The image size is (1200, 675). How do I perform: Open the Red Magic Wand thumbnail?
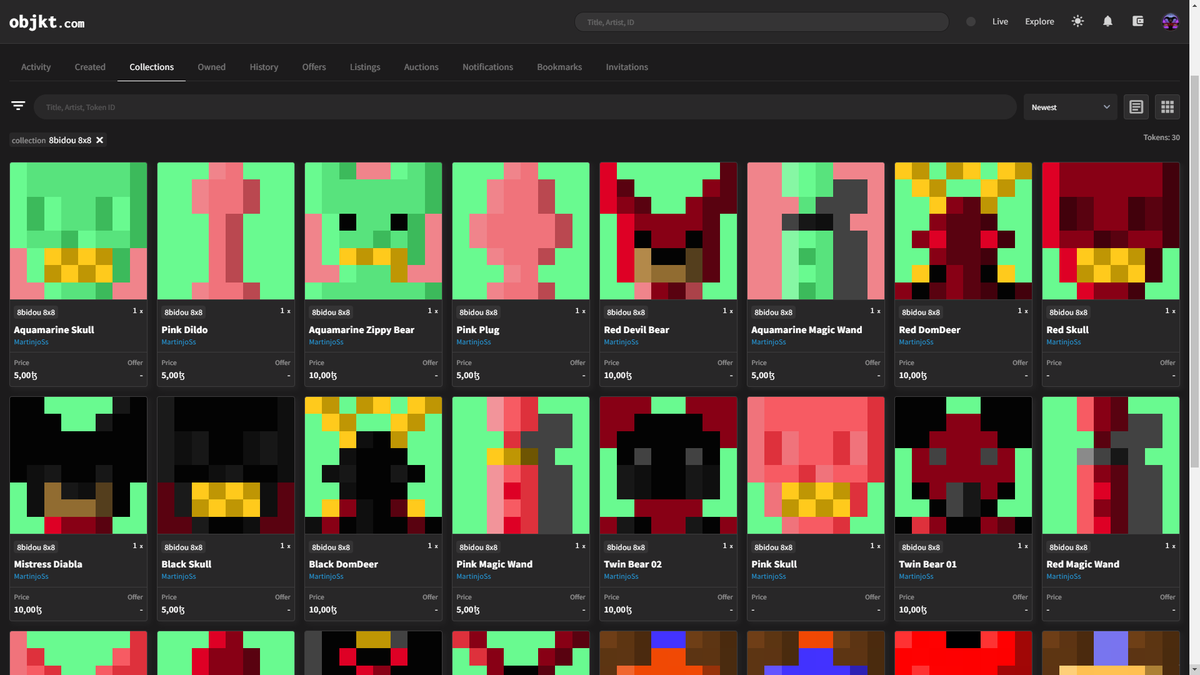click(x=1111, y=465)
